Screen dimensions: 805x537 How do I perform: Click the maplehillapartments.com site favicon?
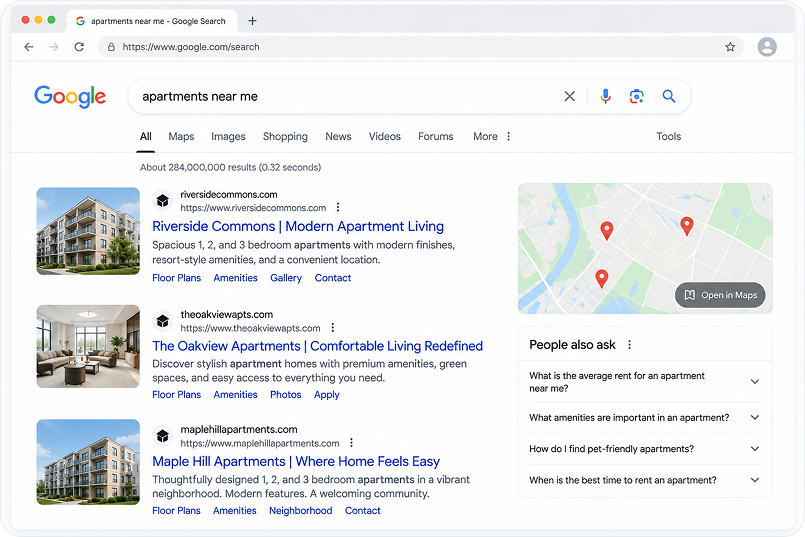tap(163, 436)
